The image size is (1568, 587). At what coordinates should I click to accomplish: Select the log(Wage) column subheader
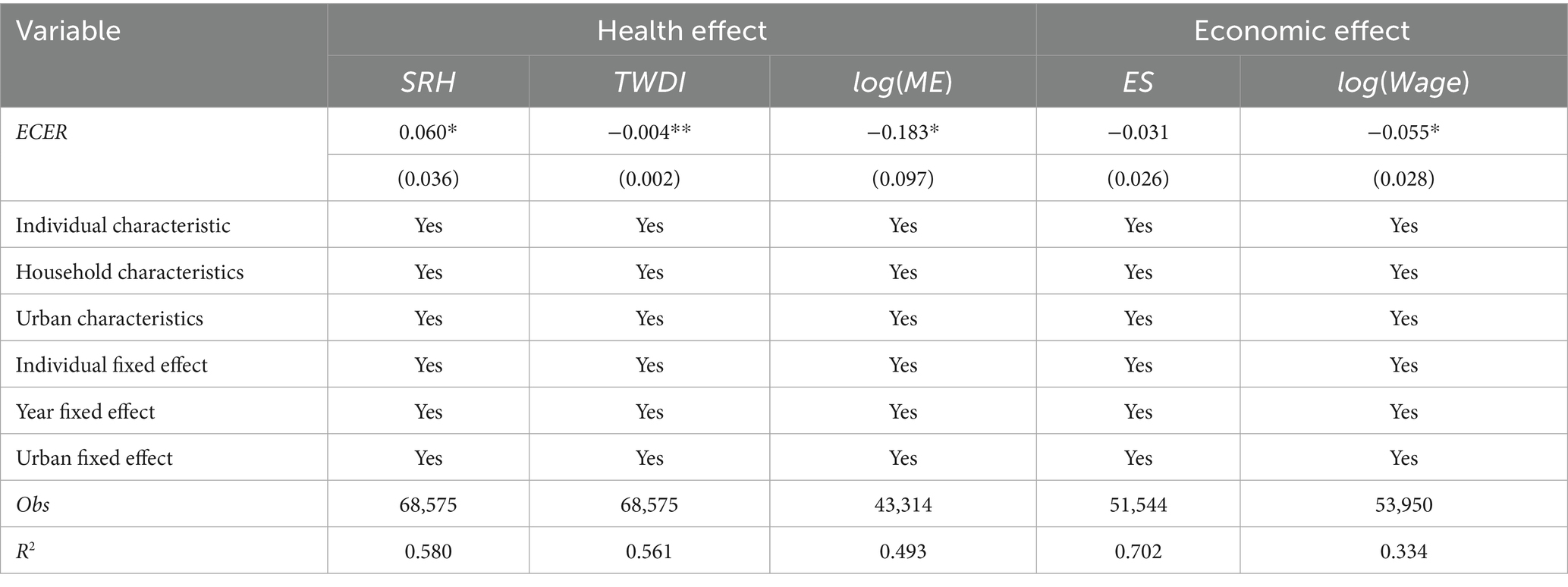pyautogui.click(x=1403, y=82)
